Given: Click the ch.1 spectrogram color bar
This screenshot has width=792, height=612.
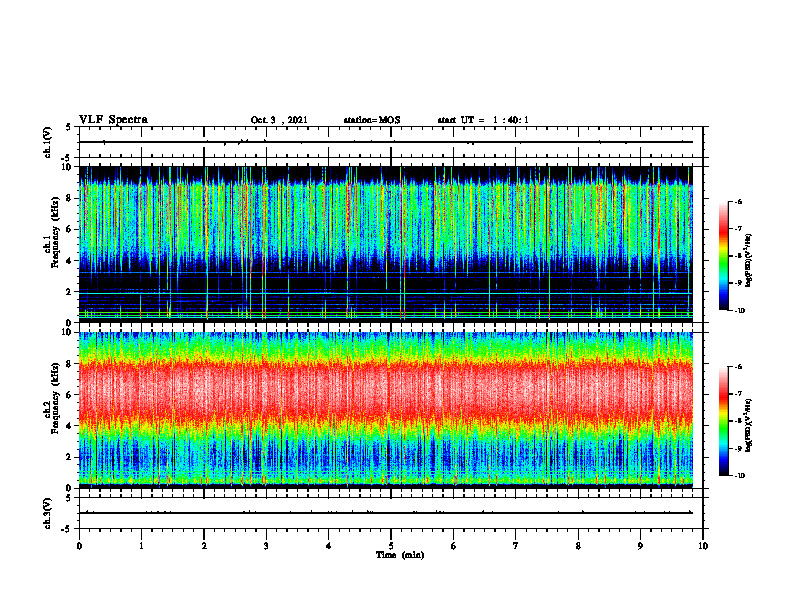Looking at the screenshot, I should [x=723, y=256].
